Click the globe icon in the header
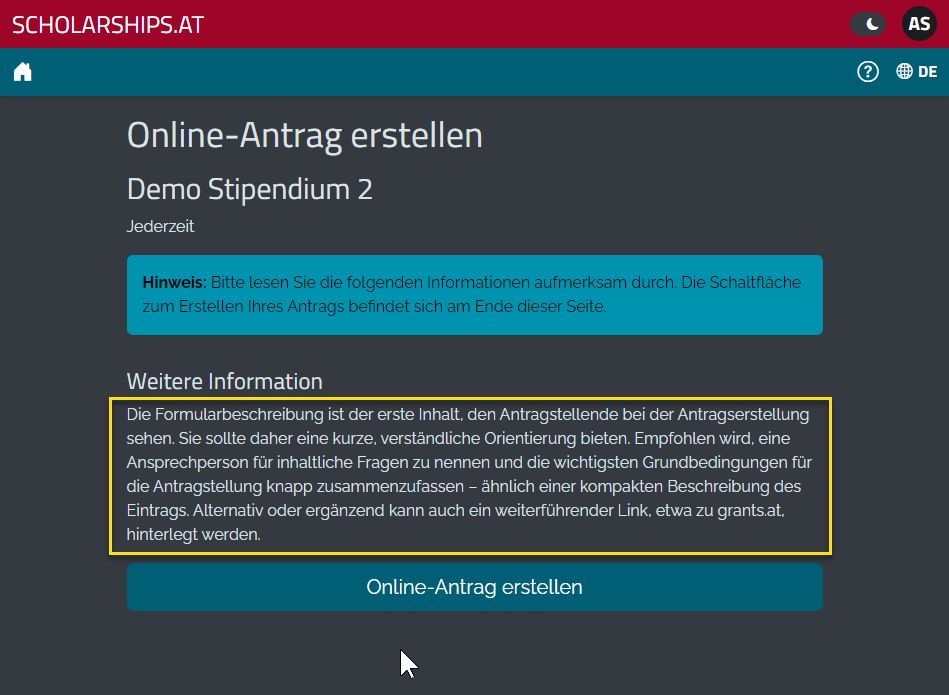The width and height of the screenshot is (949, 695). [905, 71]
